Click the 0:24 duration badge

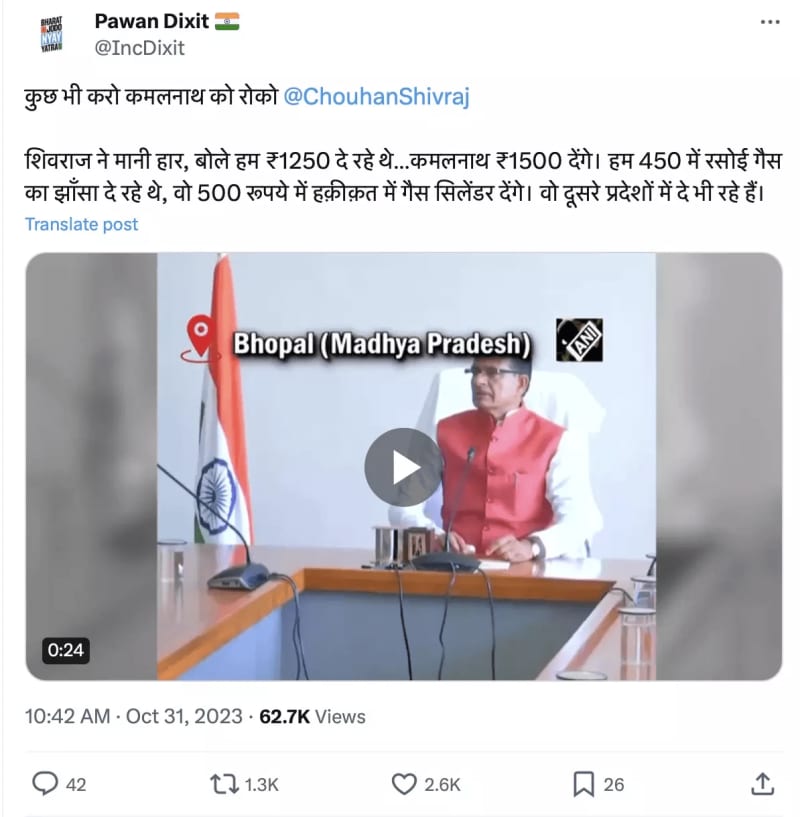click(66, 650)
